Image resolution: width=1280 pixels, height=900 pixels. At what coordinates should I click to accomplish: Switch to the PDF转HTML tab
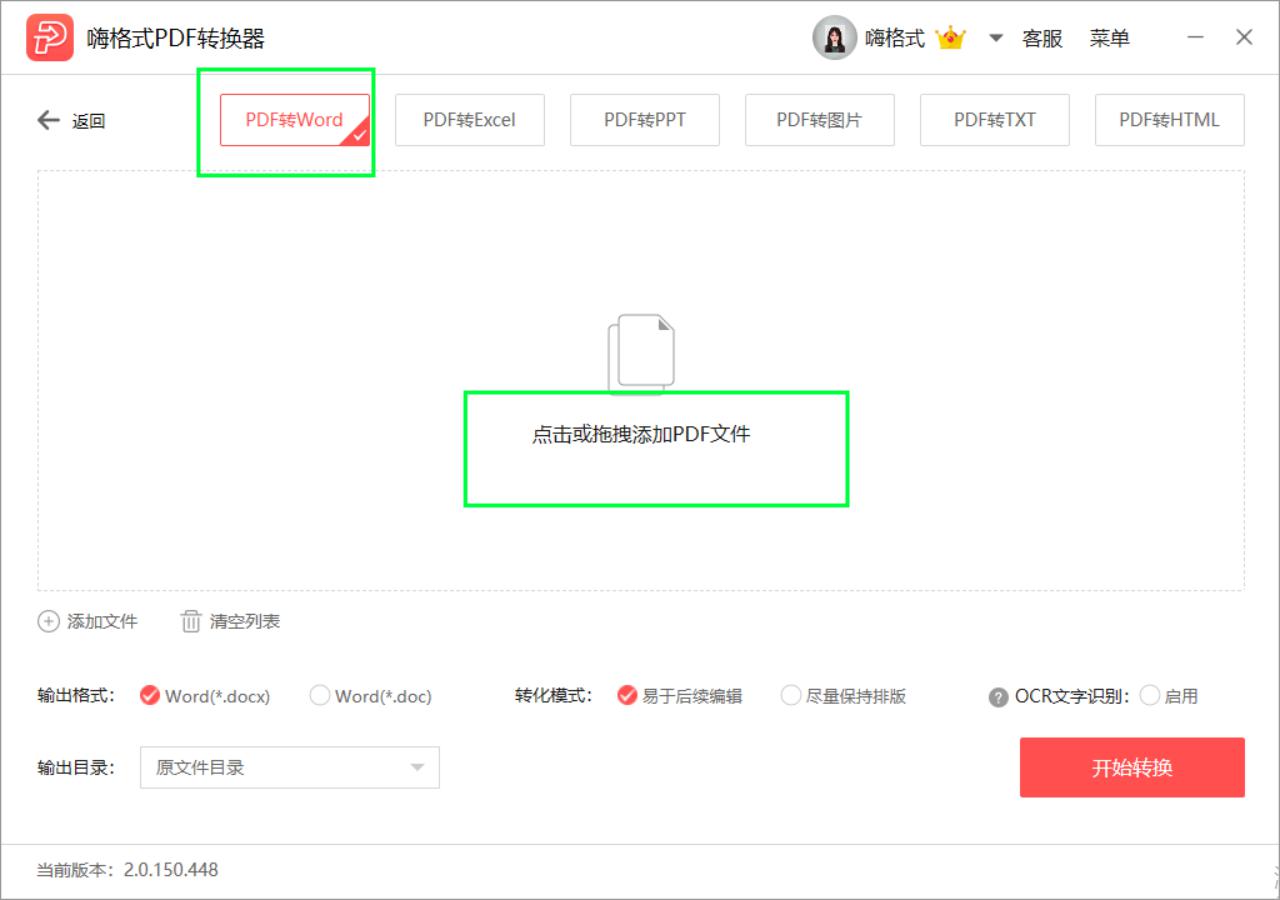tap(1170, 120)
